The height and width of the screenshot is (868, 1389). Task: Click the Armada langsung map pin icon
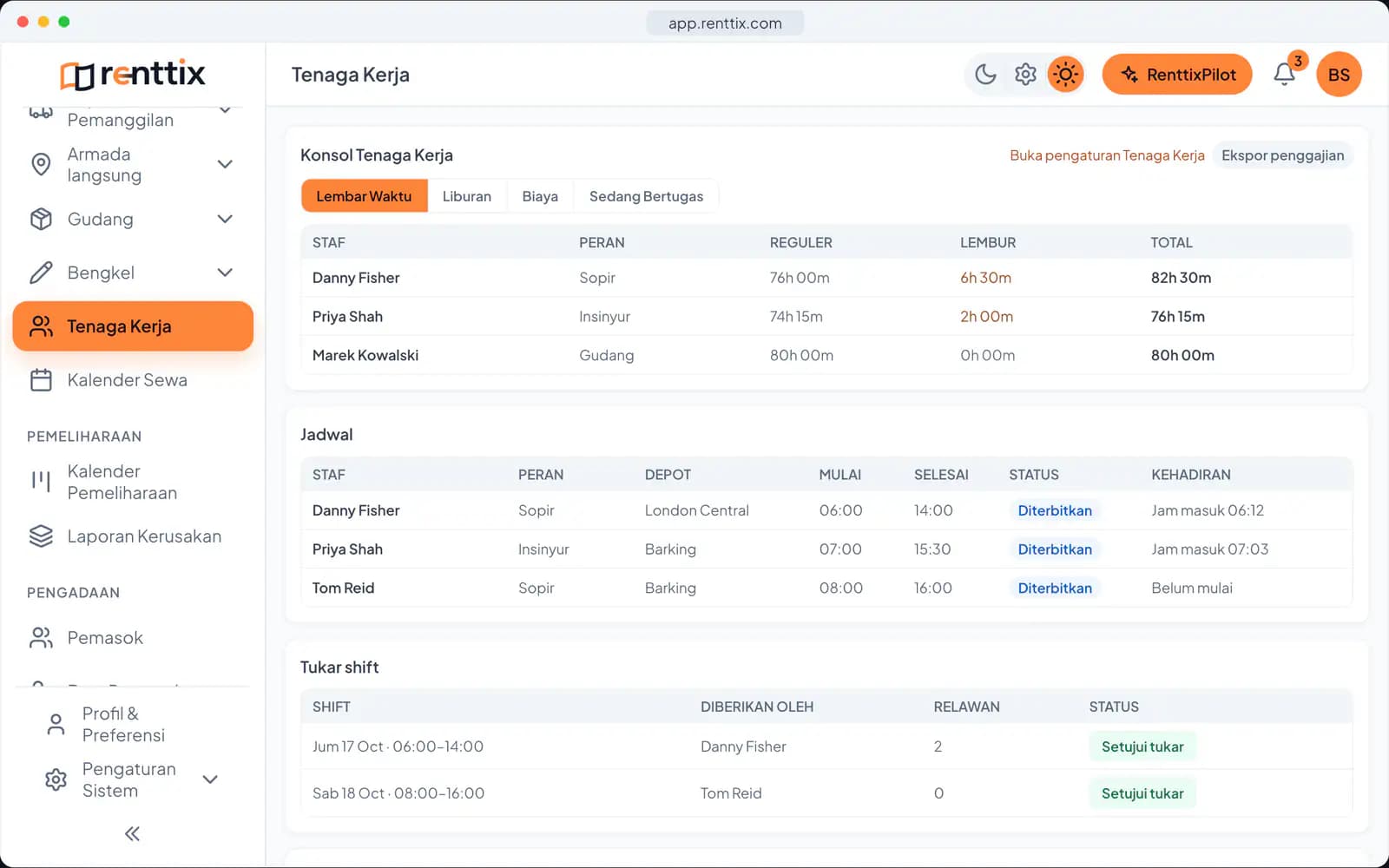(41, 164)
